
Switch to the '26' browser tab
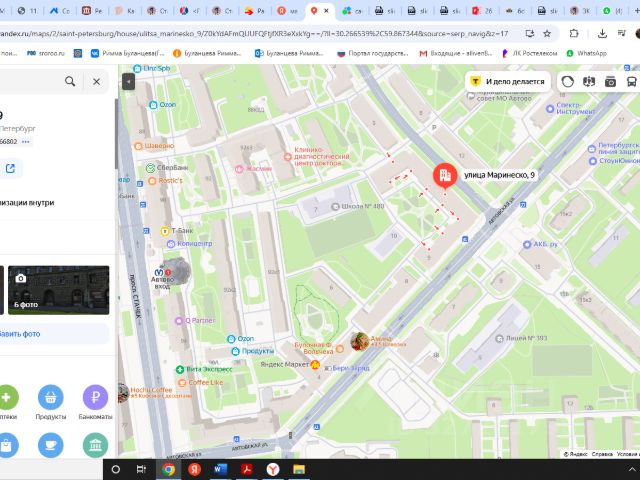[x=482, y=11]
